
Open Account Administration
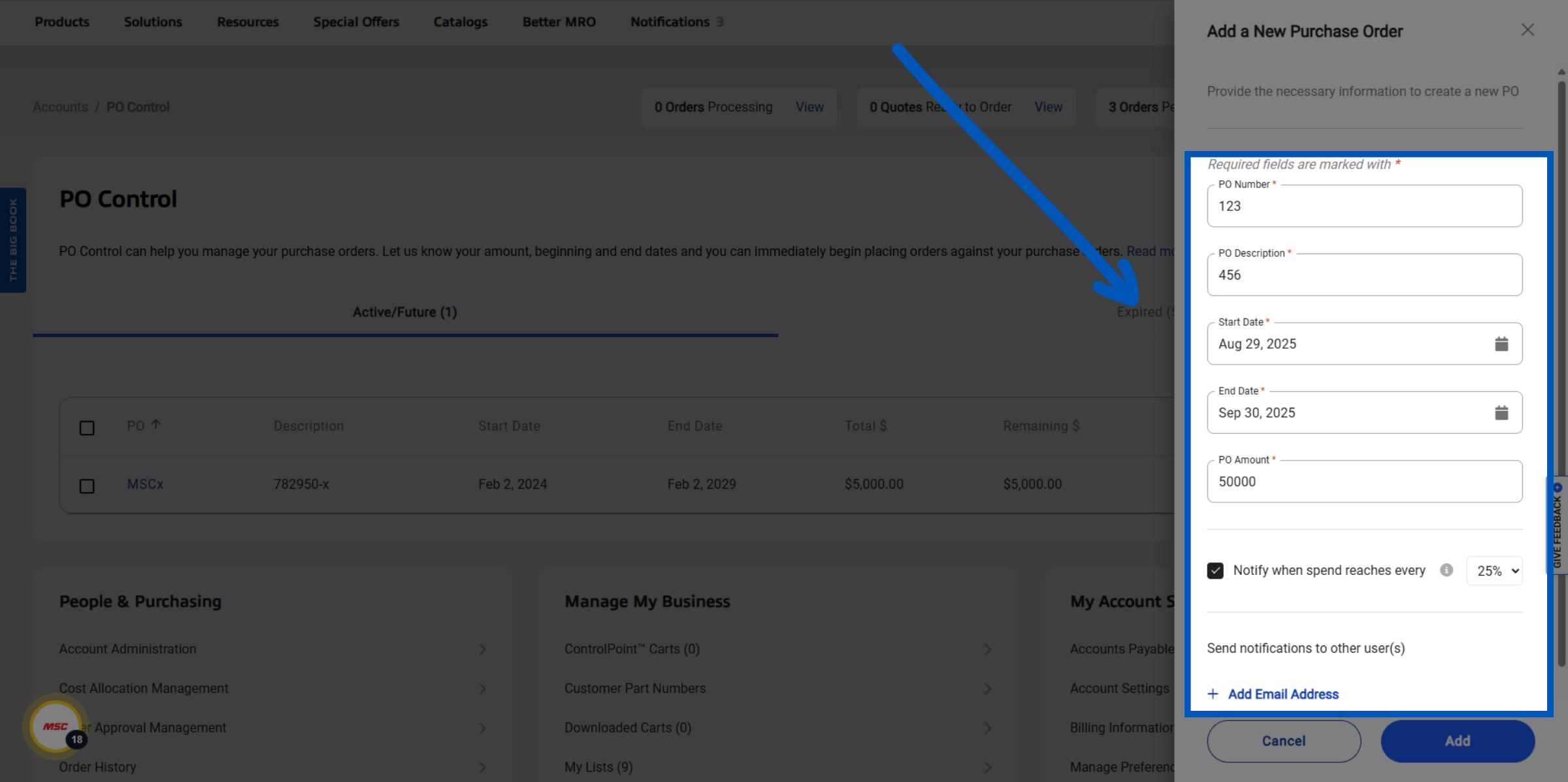coord(127,649)
